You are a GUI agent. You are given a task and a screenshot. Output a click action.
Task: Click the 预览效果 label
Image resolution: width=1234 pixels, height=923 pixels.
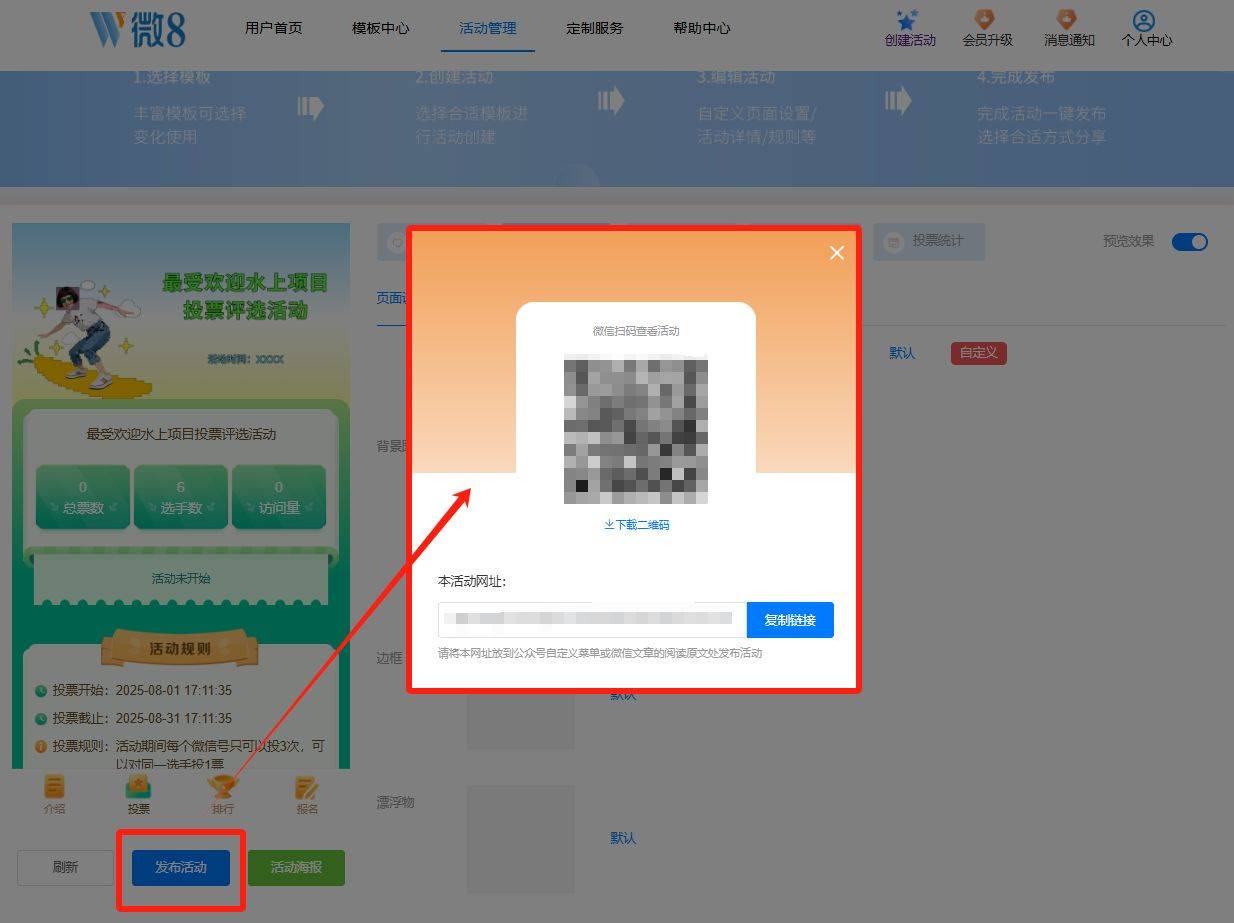tap(1128, 241)
